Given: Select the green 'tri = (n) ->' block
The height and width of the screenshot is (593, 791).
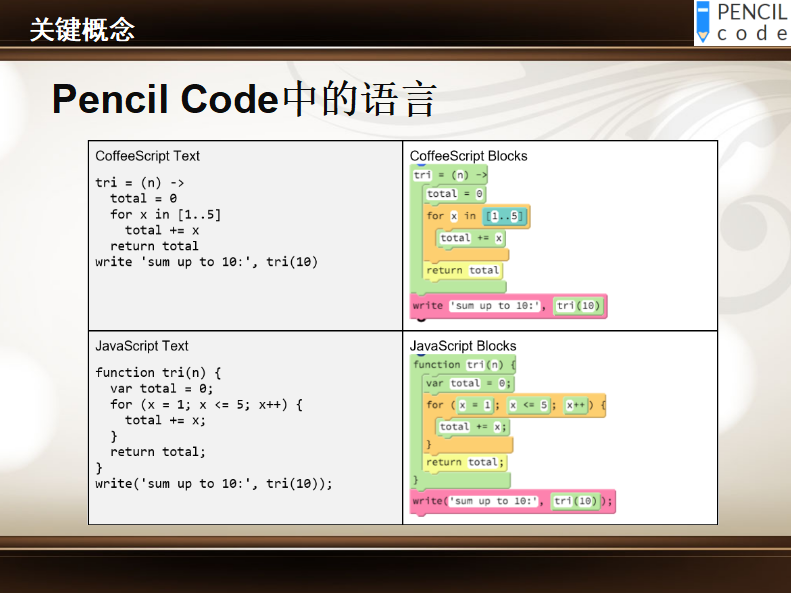Looking at the screenshot, I should coord(449,175).
